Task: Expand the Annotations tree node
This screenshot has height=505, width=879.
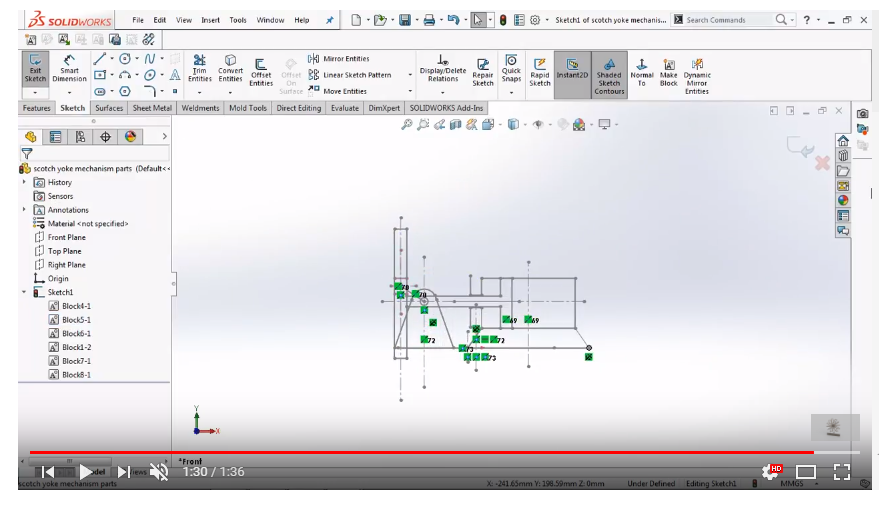Action: [x=25, y=210]
